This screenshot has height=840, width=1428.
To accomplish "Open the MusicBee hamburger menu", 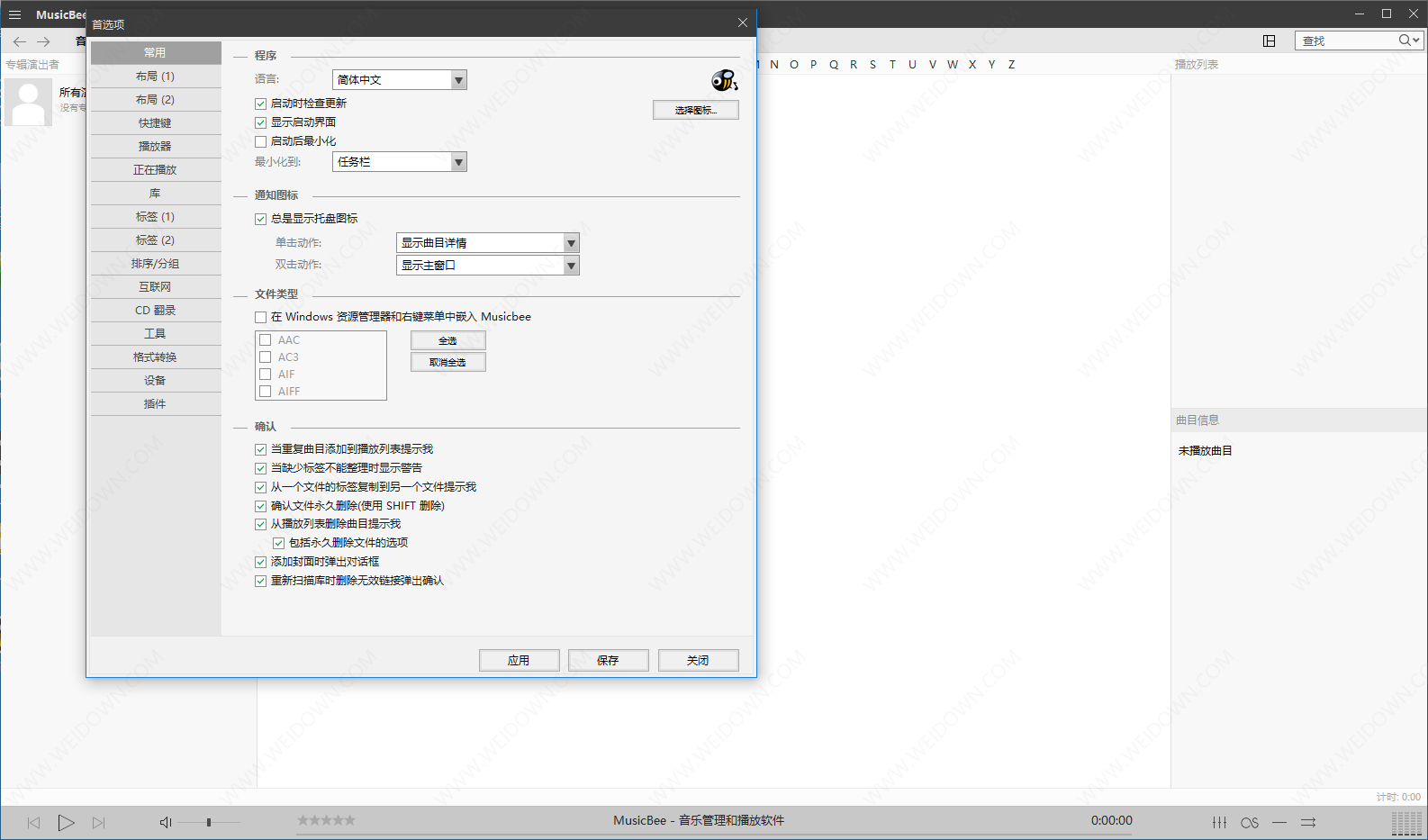I will (14, 14).
